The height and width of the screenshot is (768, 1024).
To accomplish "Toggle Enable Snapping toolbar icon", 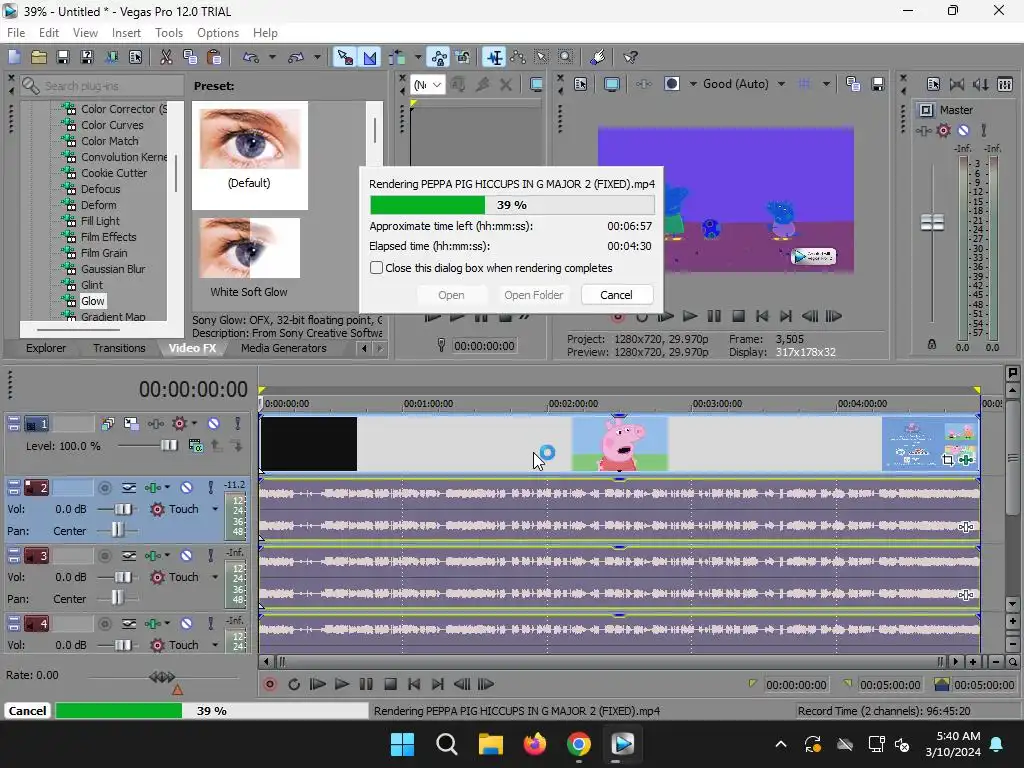I will point(344,57).
